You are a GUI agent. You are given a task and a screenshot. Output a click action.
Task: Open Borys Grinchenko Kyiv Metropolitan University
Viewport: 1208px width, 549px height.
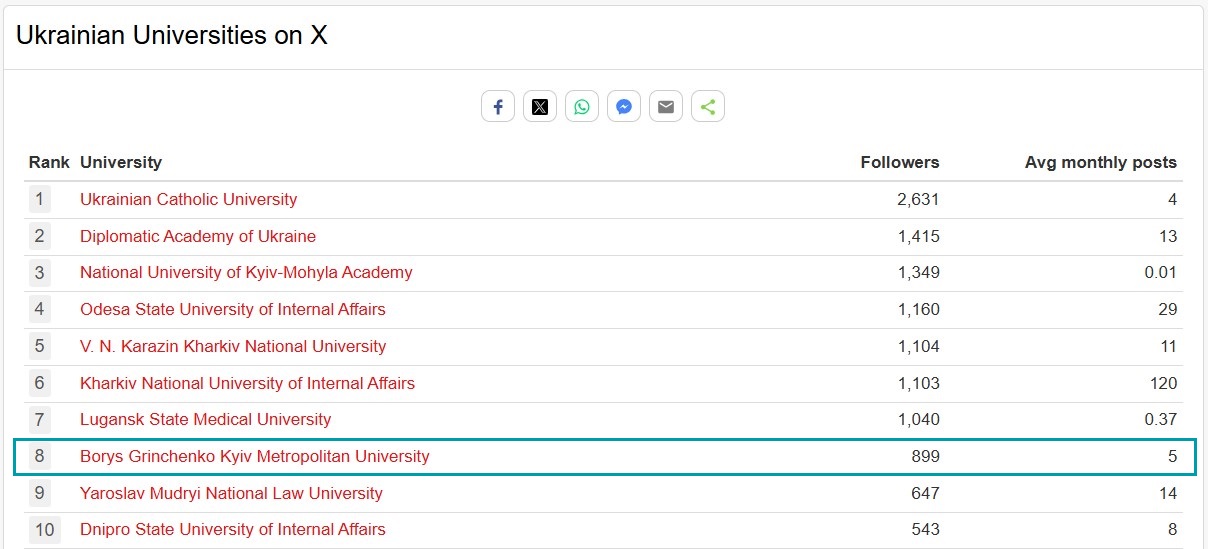point(254,456)
